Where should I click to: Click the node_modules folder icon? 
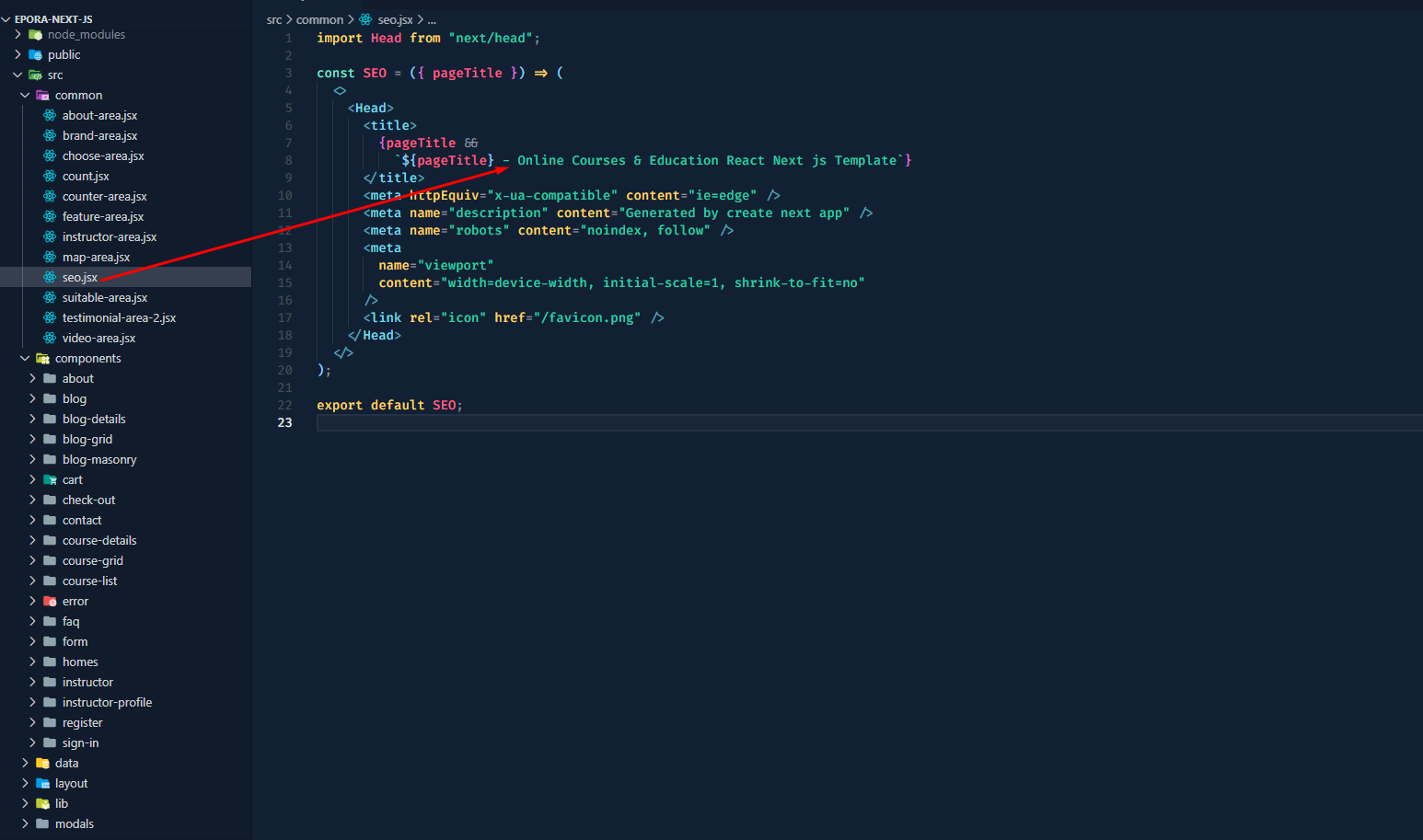(36, 35)
